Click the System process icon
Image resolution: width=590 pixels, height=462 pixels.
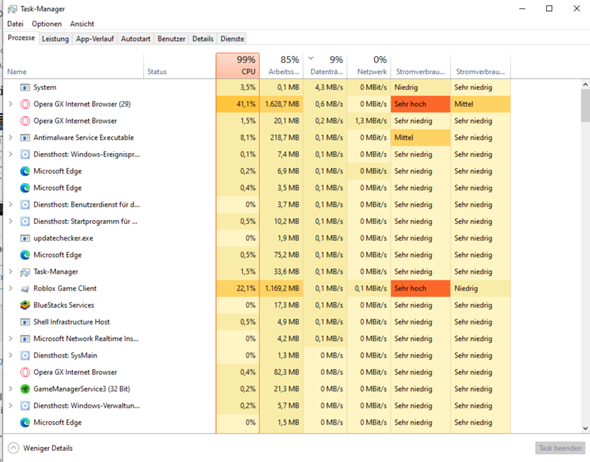coord(25,88)
